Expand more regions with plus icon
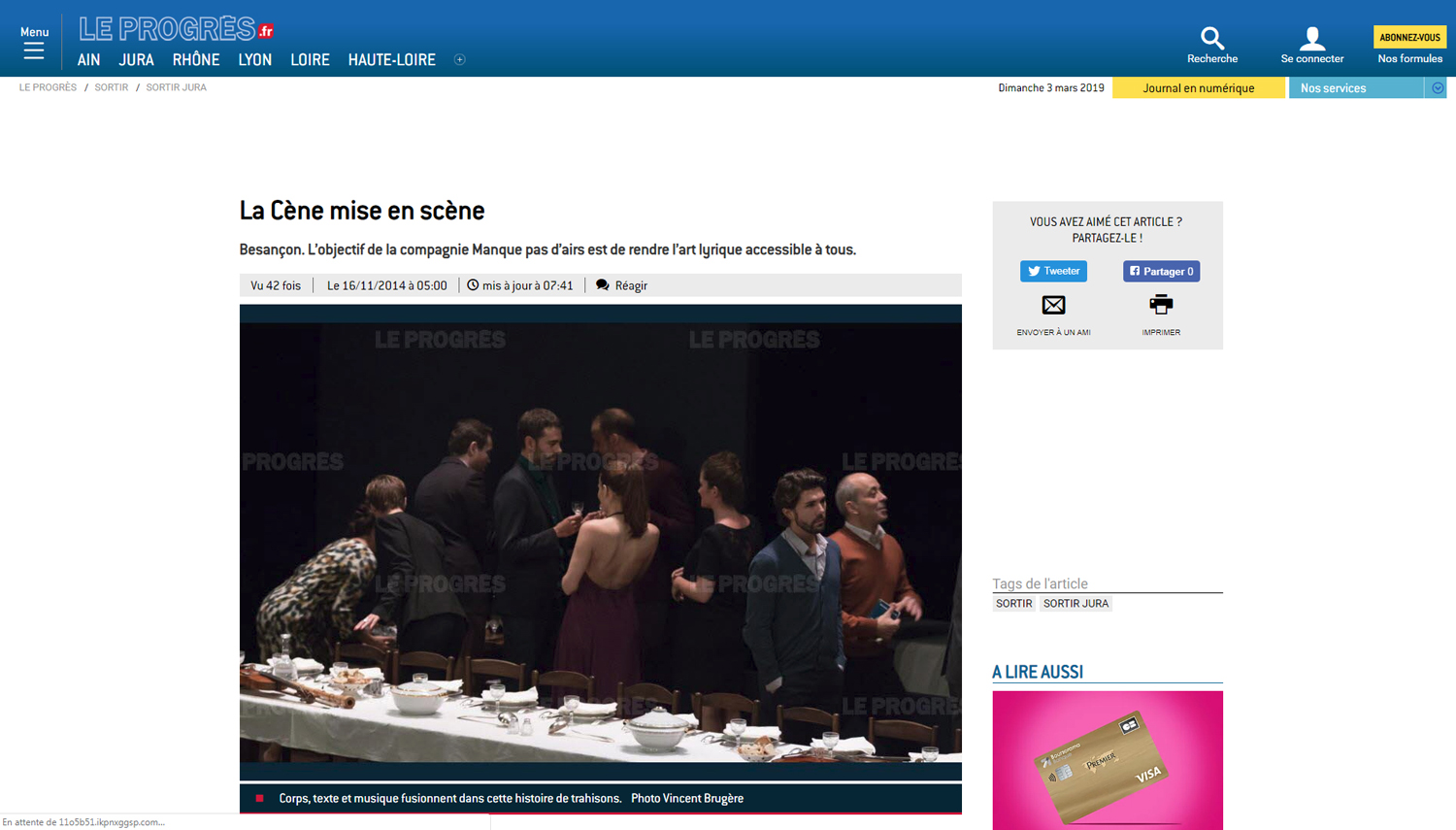 tap(460, 60)
